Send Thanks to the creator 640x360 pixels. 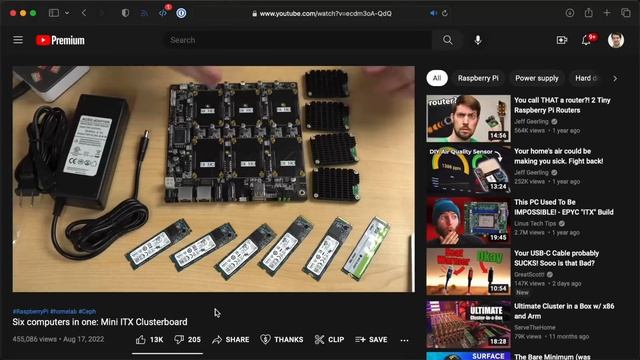coord(282,340)
